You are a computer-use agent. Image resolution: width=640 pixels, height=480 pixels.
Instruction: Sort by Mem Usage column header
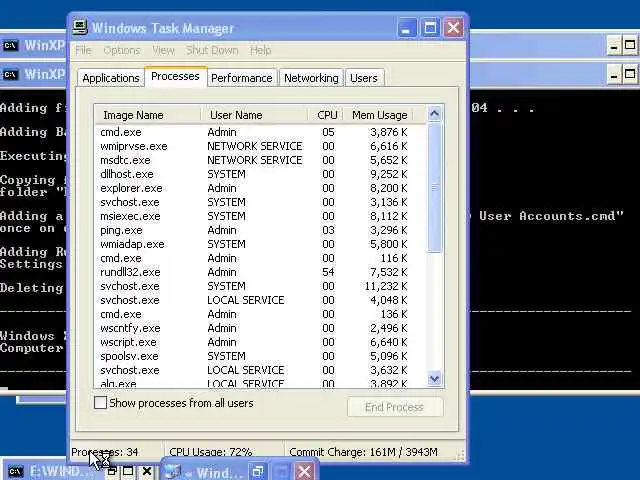coord(378,115)
